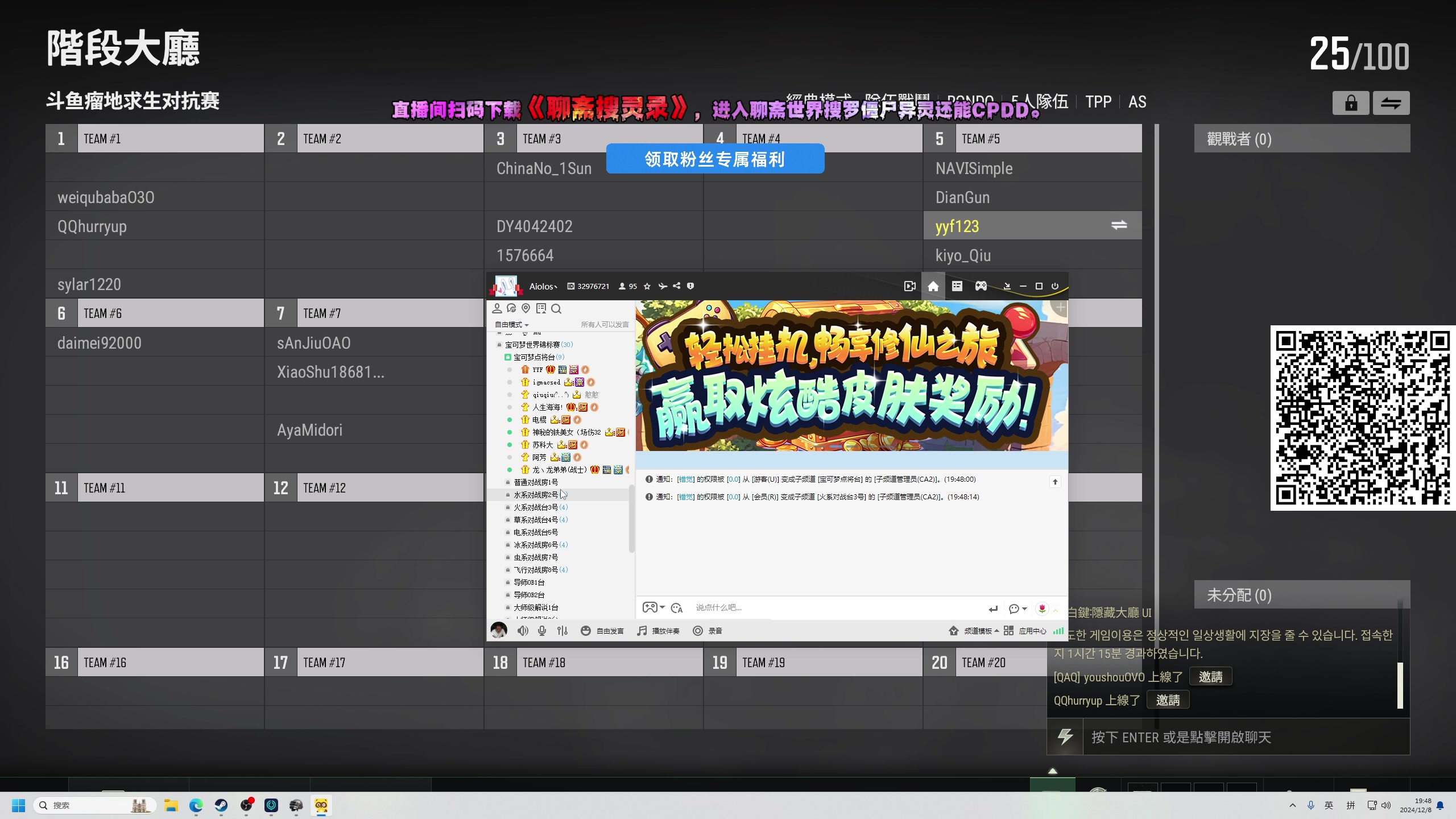Click 领取粉丝专属福利 button
The height and width of the screenshot is (819, 1456).
click(x=715, y=159)
